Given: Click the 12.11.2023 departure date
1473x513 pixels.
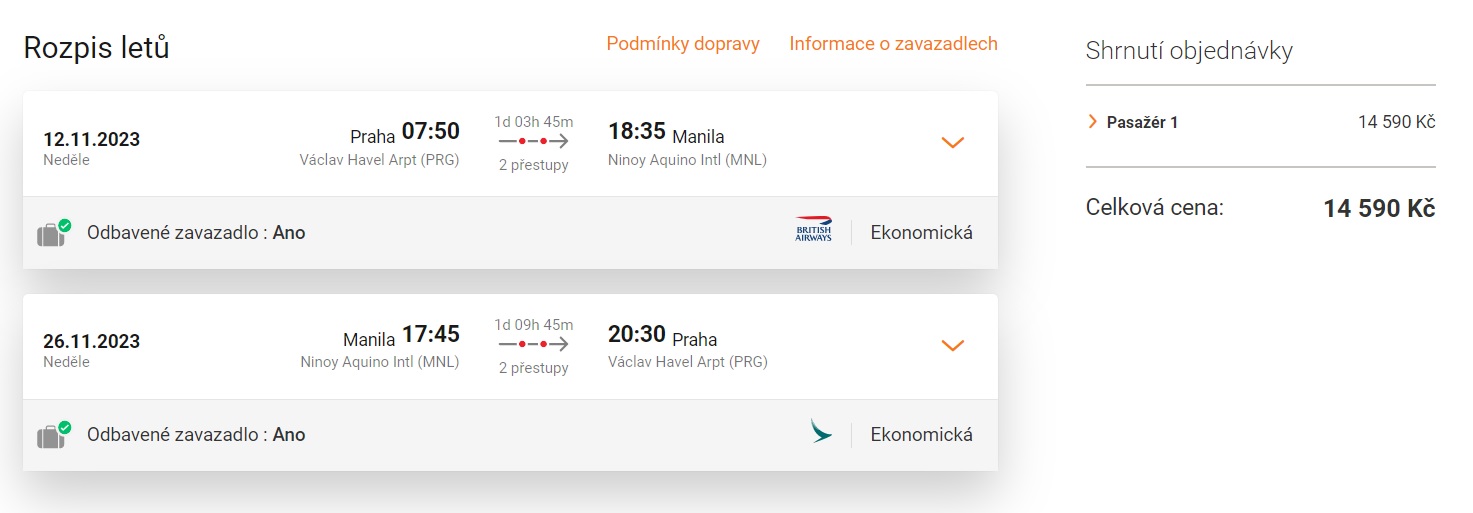Looking at the screenshot, I should pos(91,139).
